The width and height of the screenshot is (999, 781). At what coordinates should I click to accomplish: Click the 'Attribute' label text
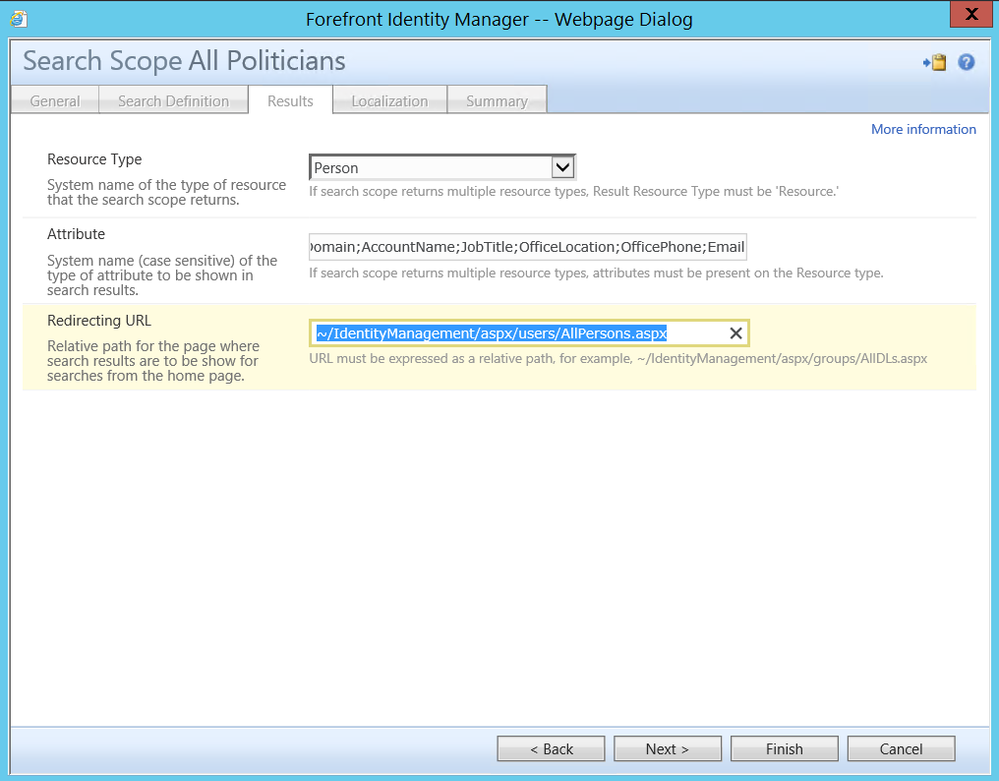(76, 234)
